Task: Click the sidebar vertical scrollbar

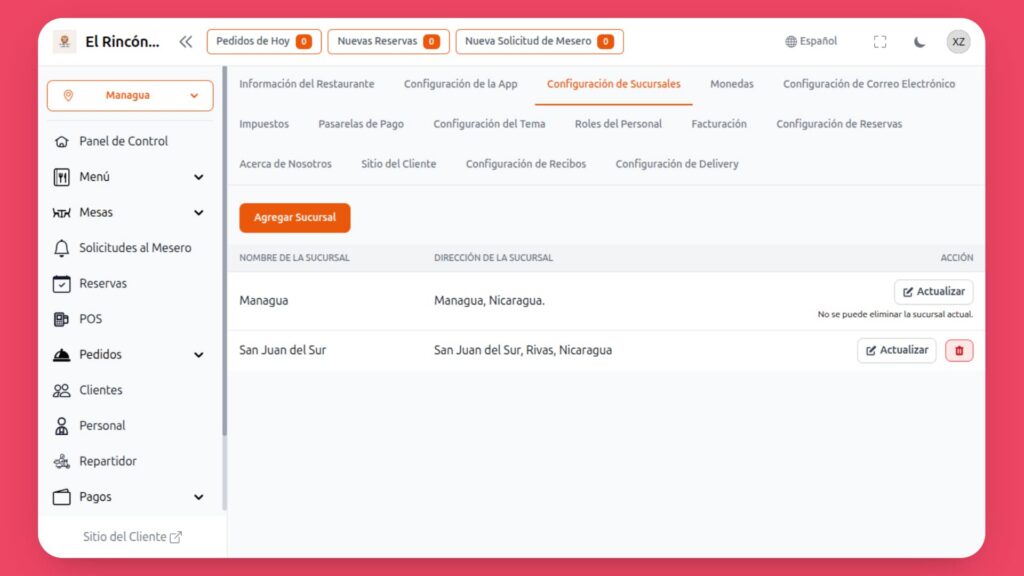Action: point(225,251)
